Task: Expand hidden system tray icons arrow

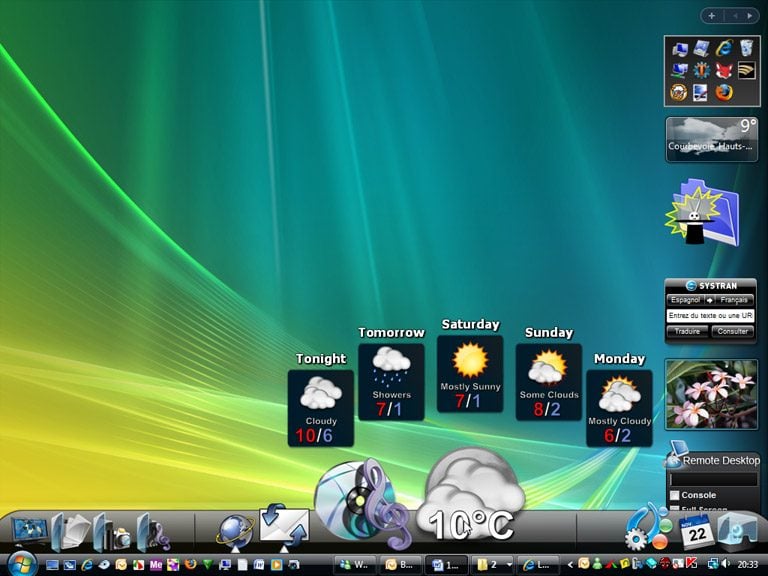Action: (x=570, y=565)
